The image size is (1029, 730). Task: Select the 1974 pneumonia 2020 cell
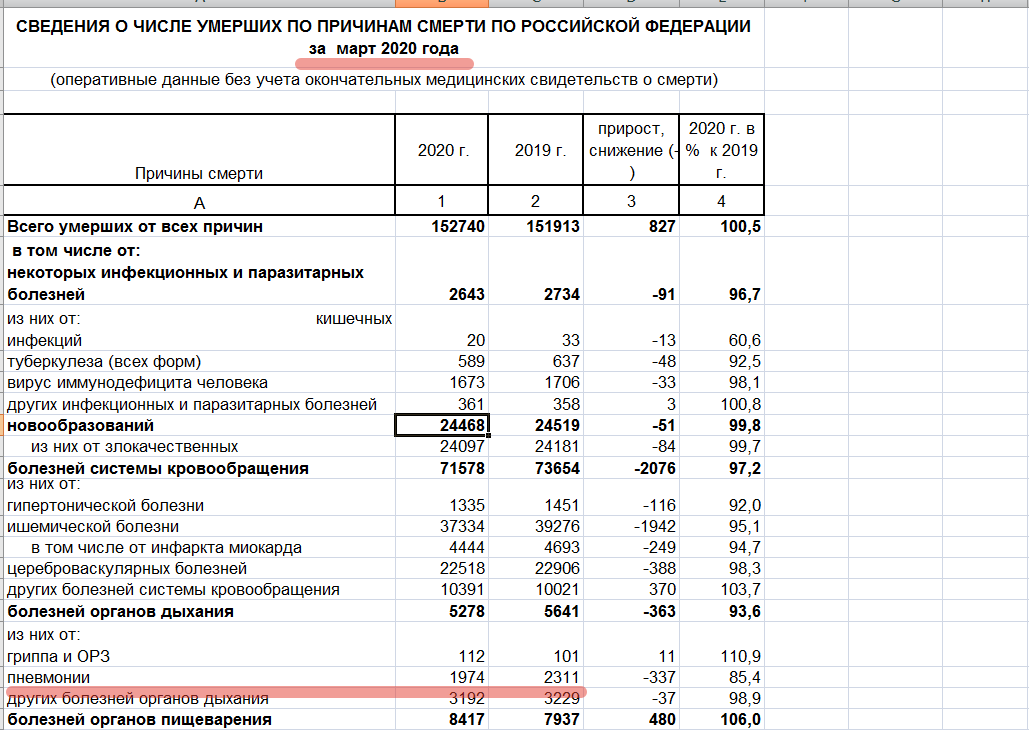[x=442, y=677]
